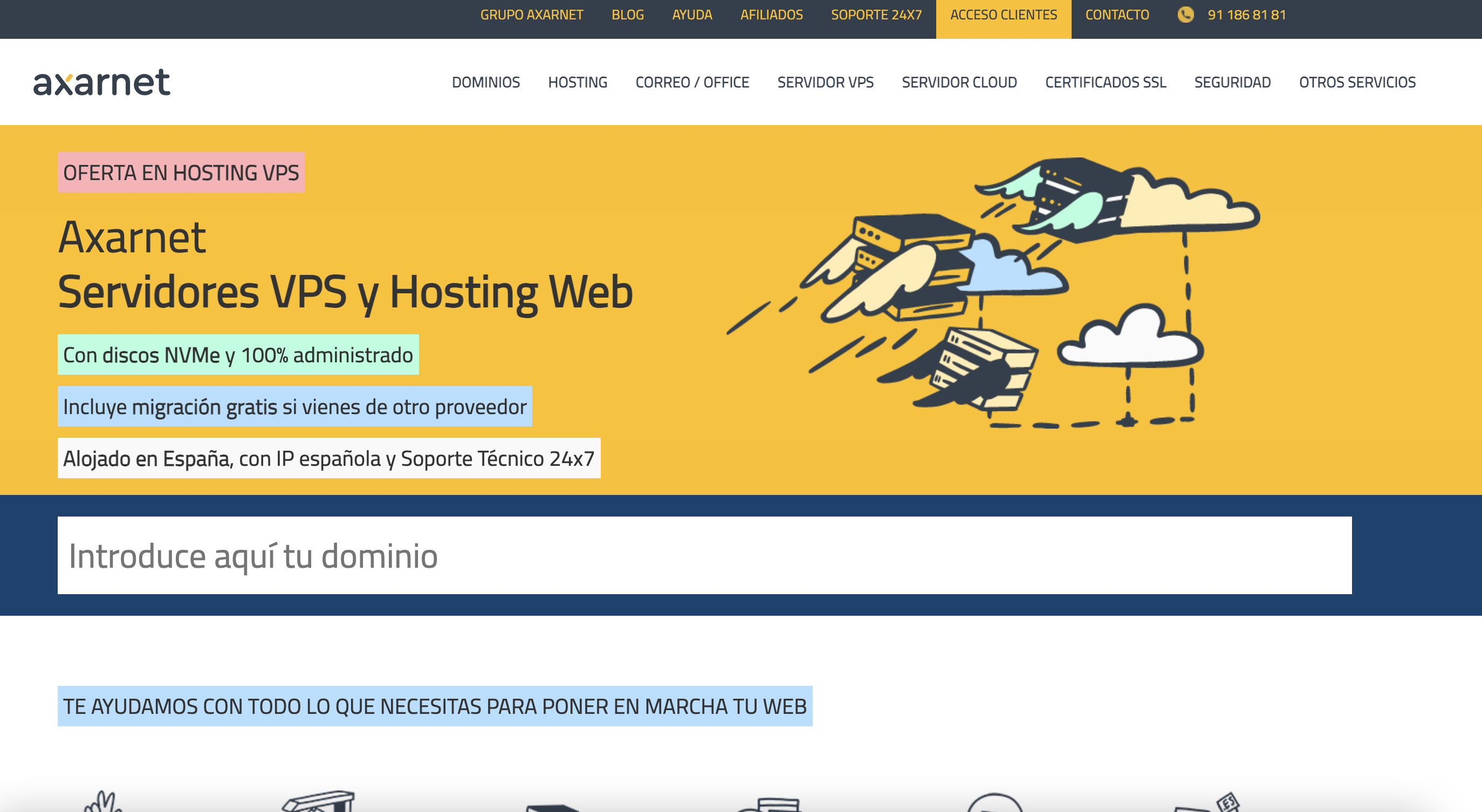Open SOPORTE 24X7 link
The height and width of the screenshot is (812, 1482).
pos(876,15)
